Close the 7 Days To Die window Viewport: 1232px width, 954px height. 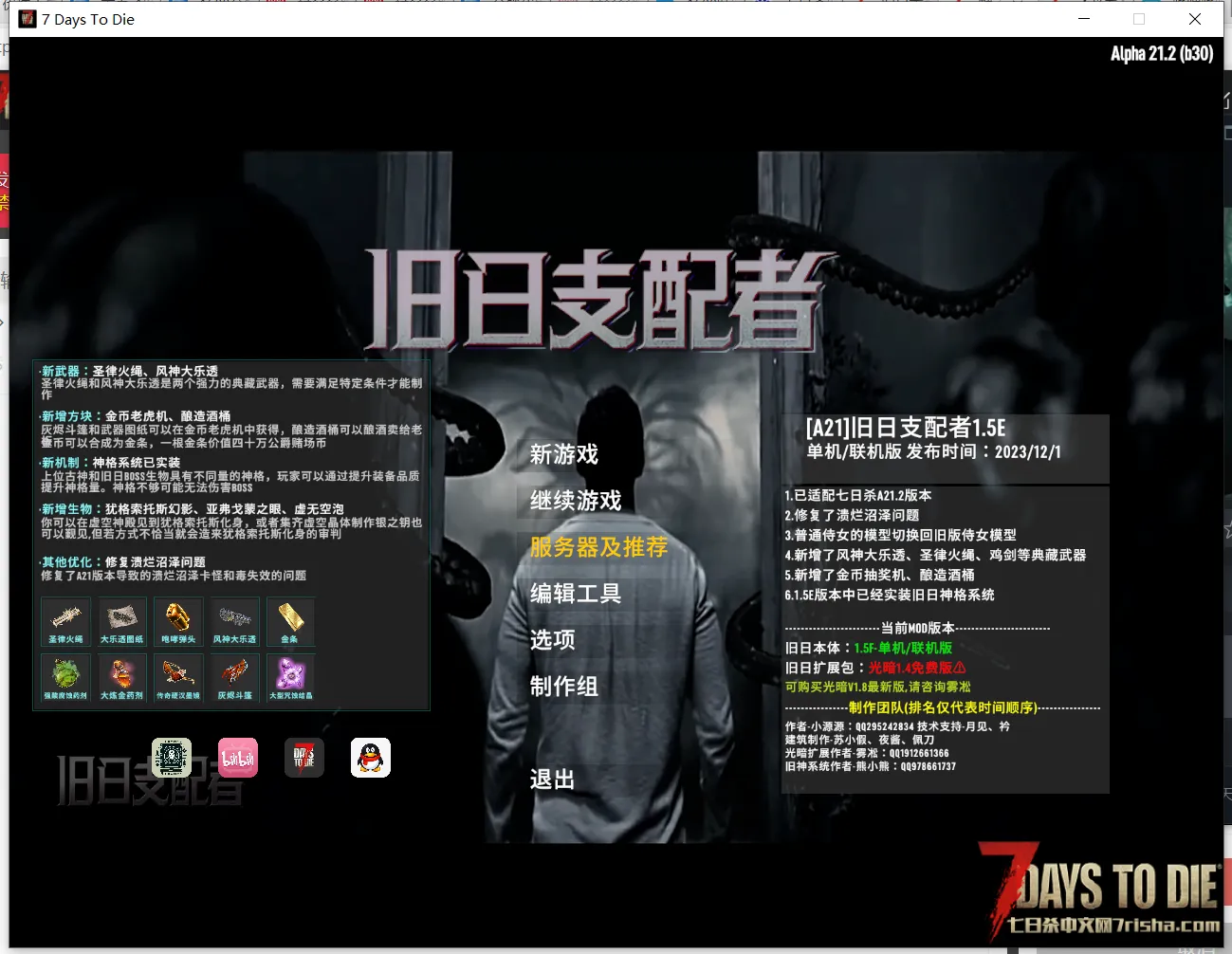click(1195, 19)
